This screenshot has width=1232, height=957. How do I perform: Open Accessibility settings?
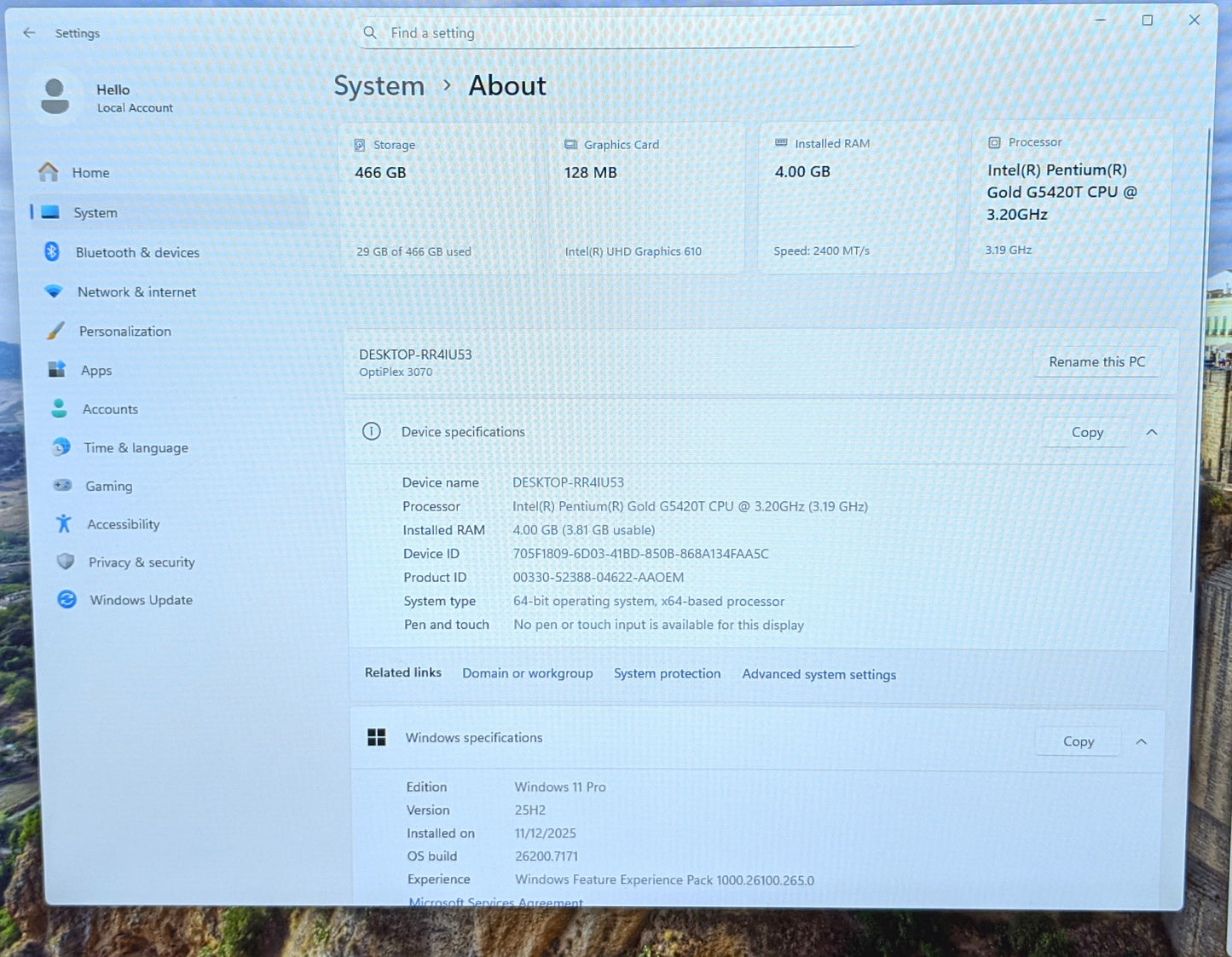click(123, 524)
